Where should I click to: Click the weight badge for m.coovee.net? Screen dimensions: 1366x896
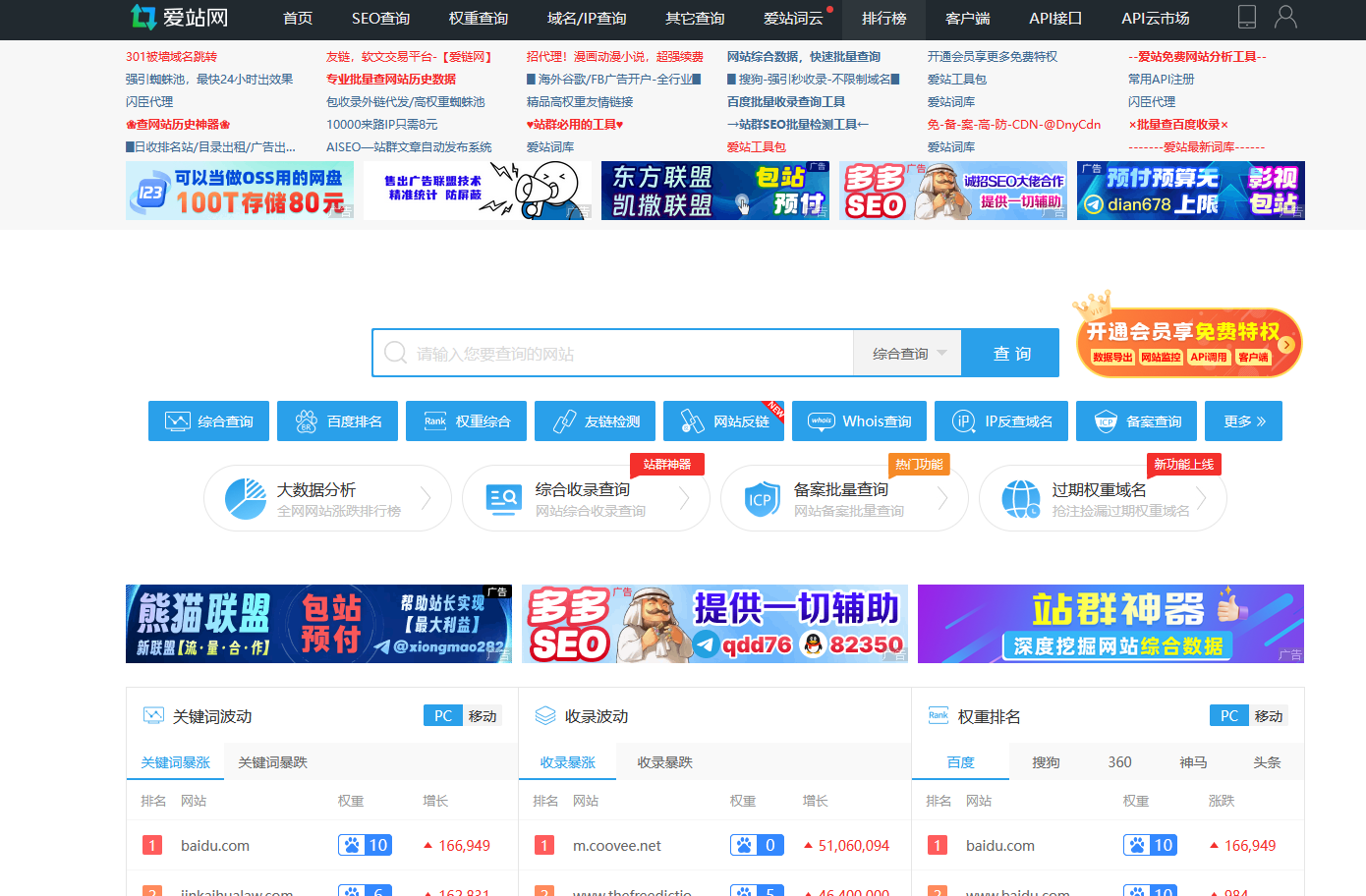(x=757, y=845)
